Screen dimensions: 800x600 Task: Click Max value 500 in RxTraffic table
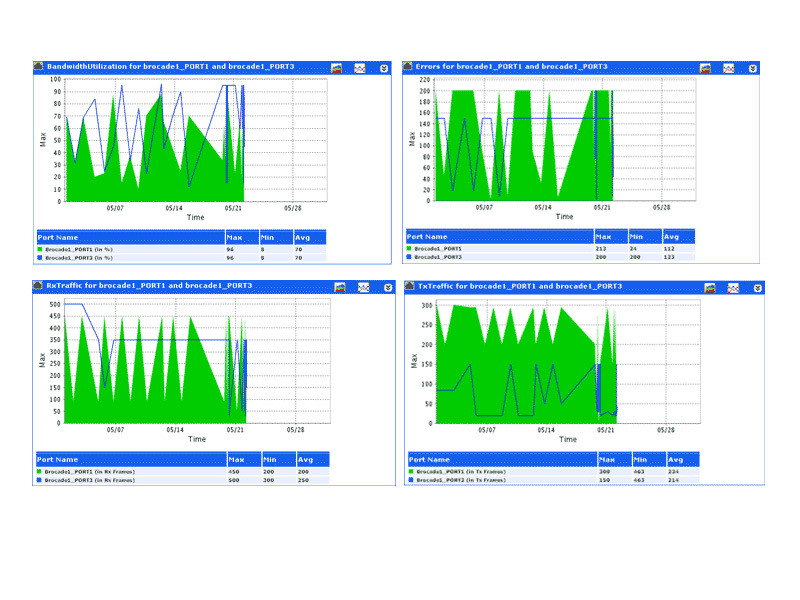click(x=234, y=480)
